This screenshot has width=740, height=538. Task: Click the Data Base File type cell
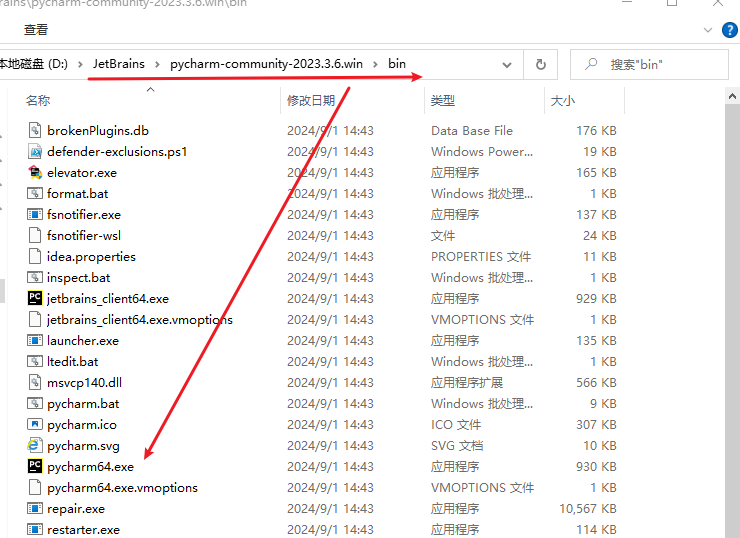click(x=472, y=131)
